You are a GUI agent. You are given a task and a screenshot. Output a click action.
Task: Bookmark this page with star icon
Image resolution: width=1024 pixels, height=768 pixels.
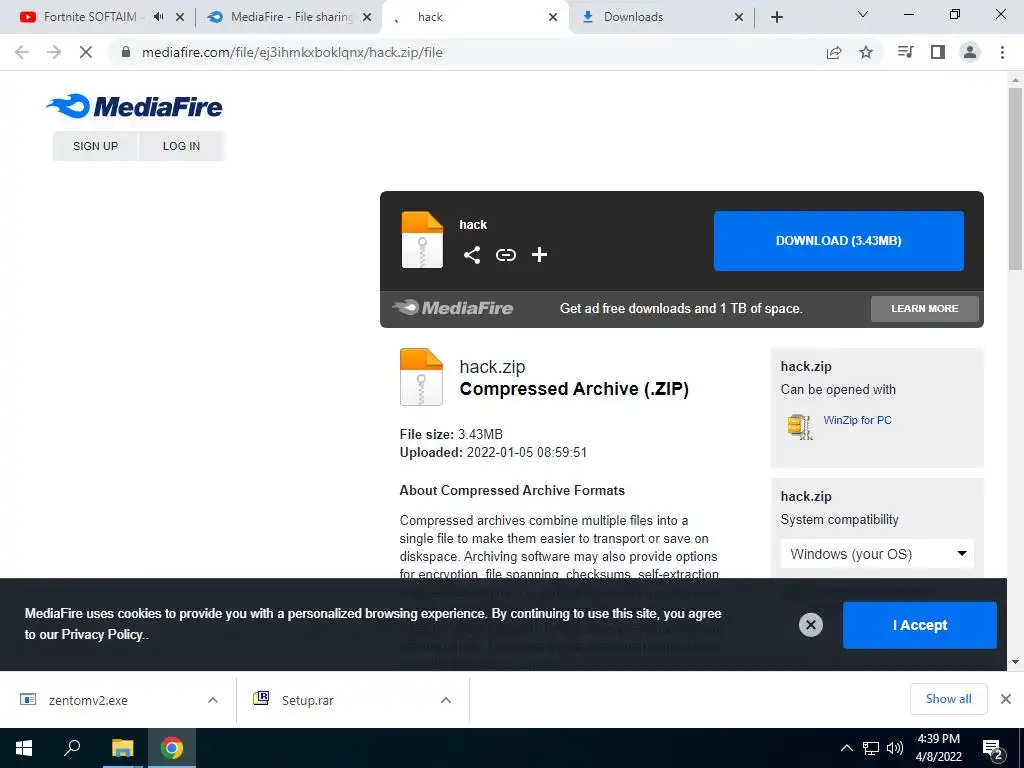tap(866, 52)
